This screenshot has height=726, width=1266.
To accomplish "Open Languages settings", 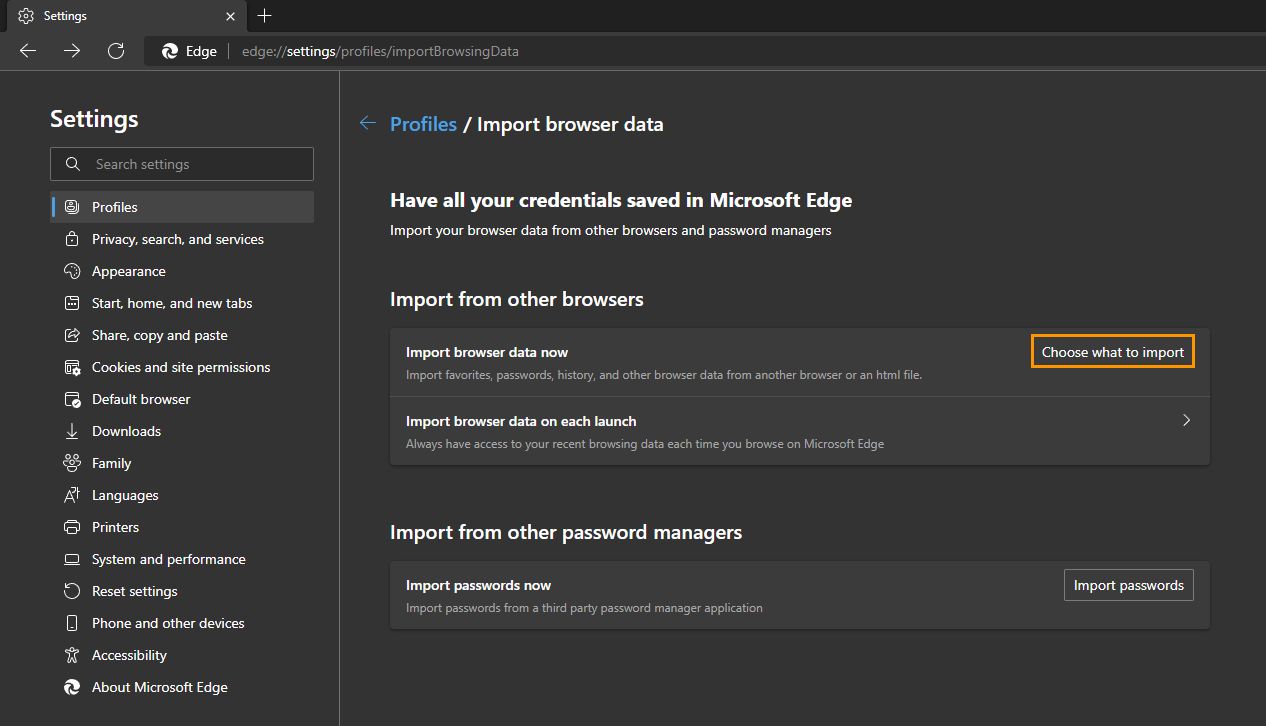I will point(182,495).
